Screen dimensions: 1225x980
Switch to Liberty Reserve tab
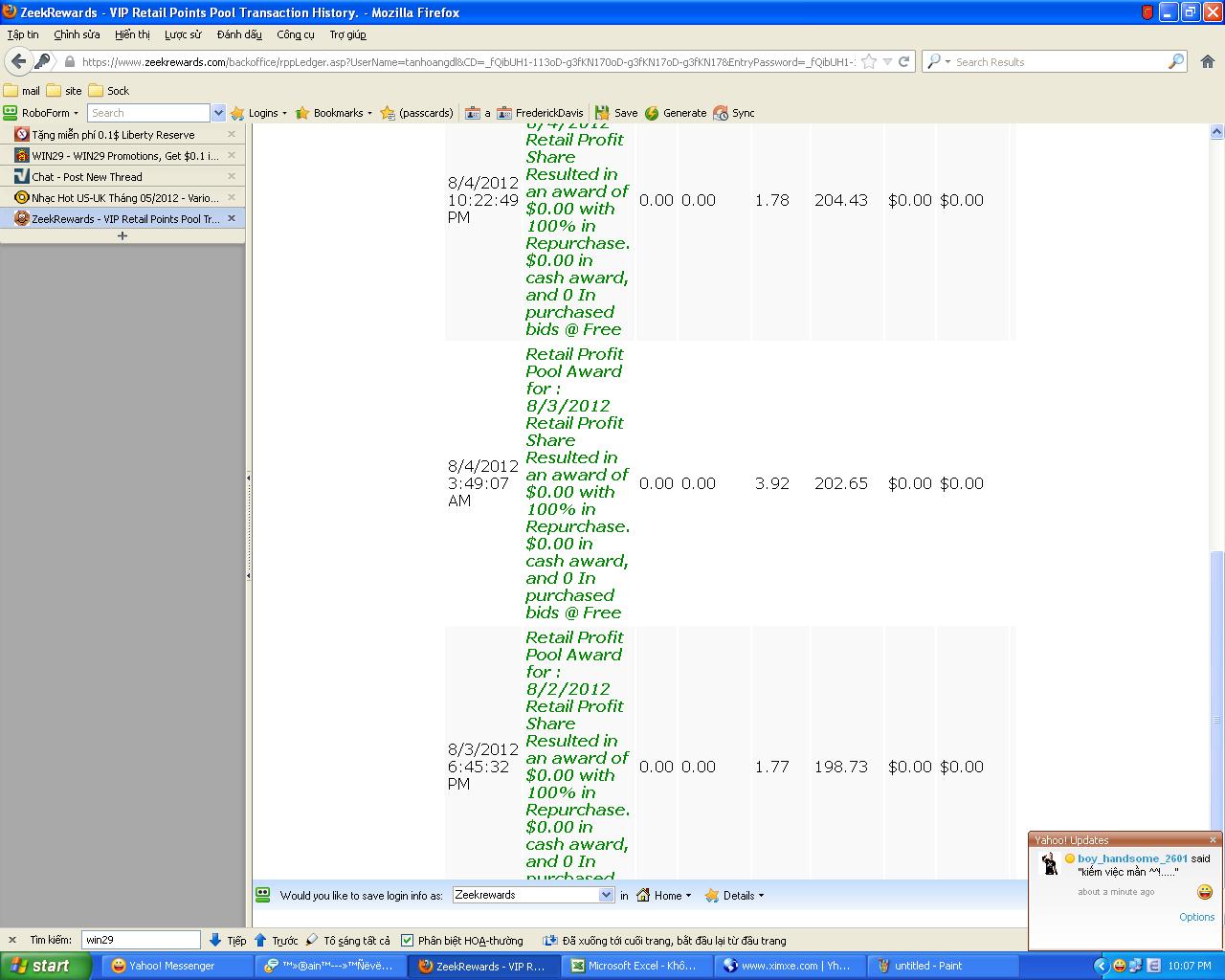(122, 135)
